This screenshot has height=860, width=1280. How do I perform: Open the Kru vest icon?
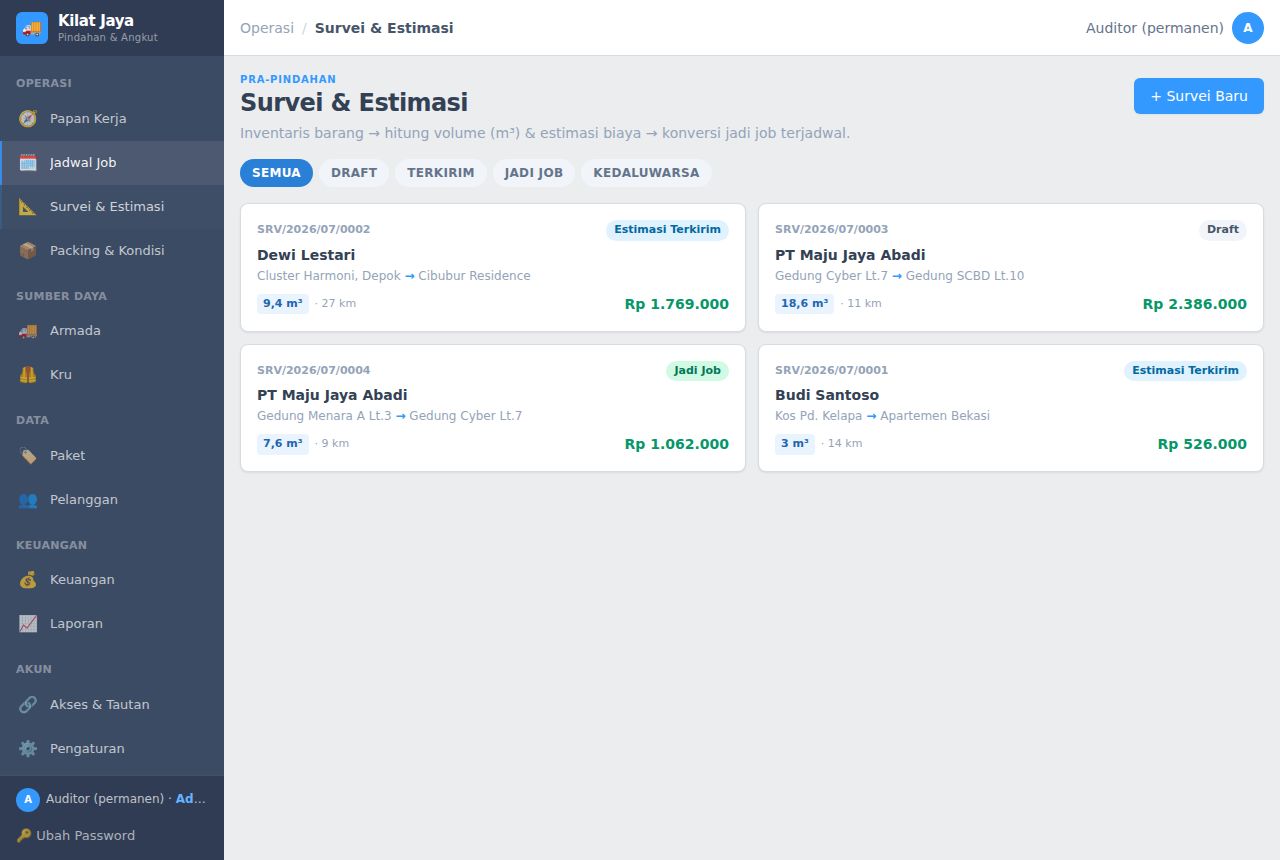(28, 375)
